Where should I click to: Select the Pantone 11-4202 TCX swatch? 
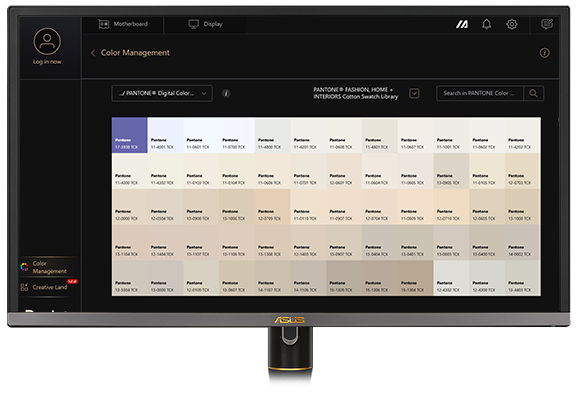[x=523, y=135]
